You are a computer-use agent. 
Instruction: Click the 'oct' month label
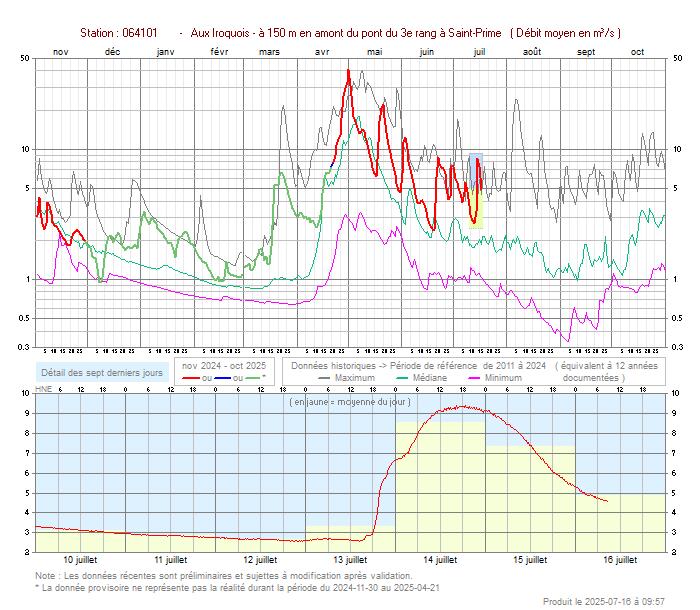coord(638,52)
